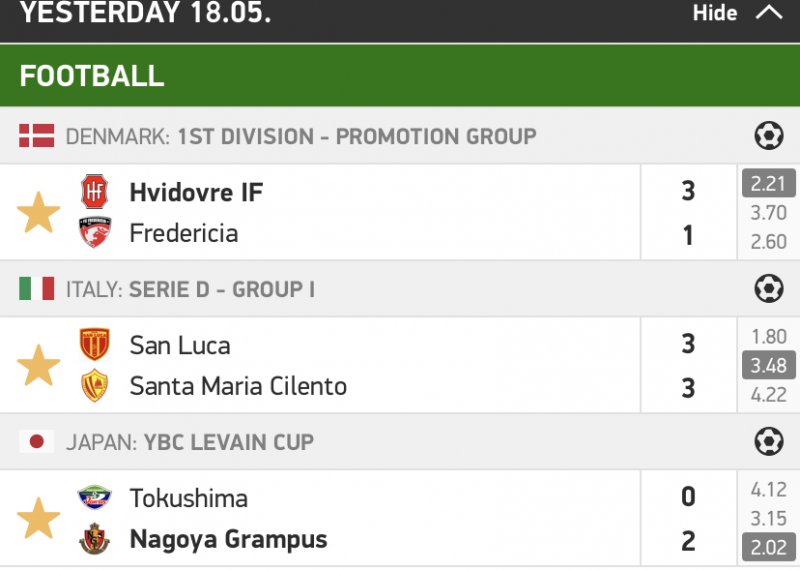The width and height of the screenshot is (800, 571).
Task: Select the 2.02 odds for Nagoya Grampus
Action: tap(768, 547)
